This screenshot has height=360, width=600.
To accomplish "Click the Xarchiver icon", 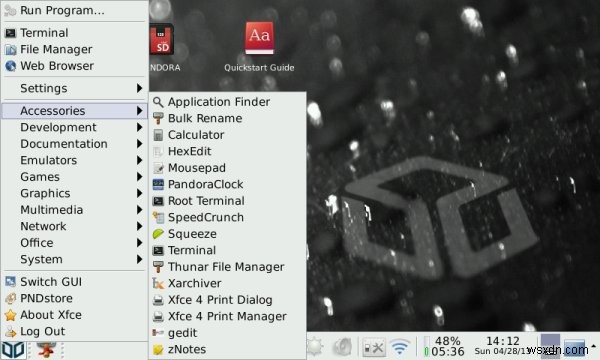I will (158, 283).
